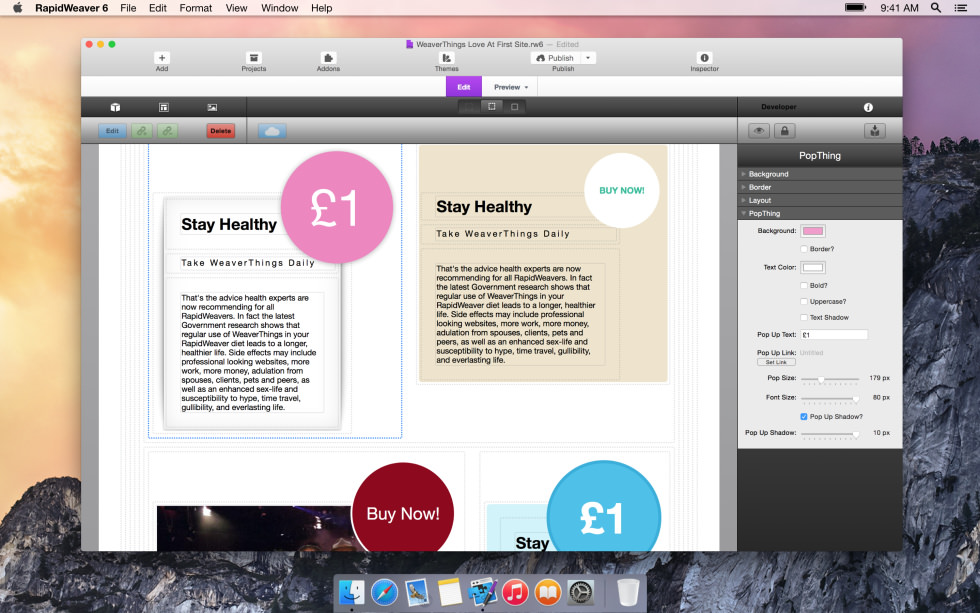
Task: Open Finder from the Dock
Action: pyautogui.click(x=352, y=592)
